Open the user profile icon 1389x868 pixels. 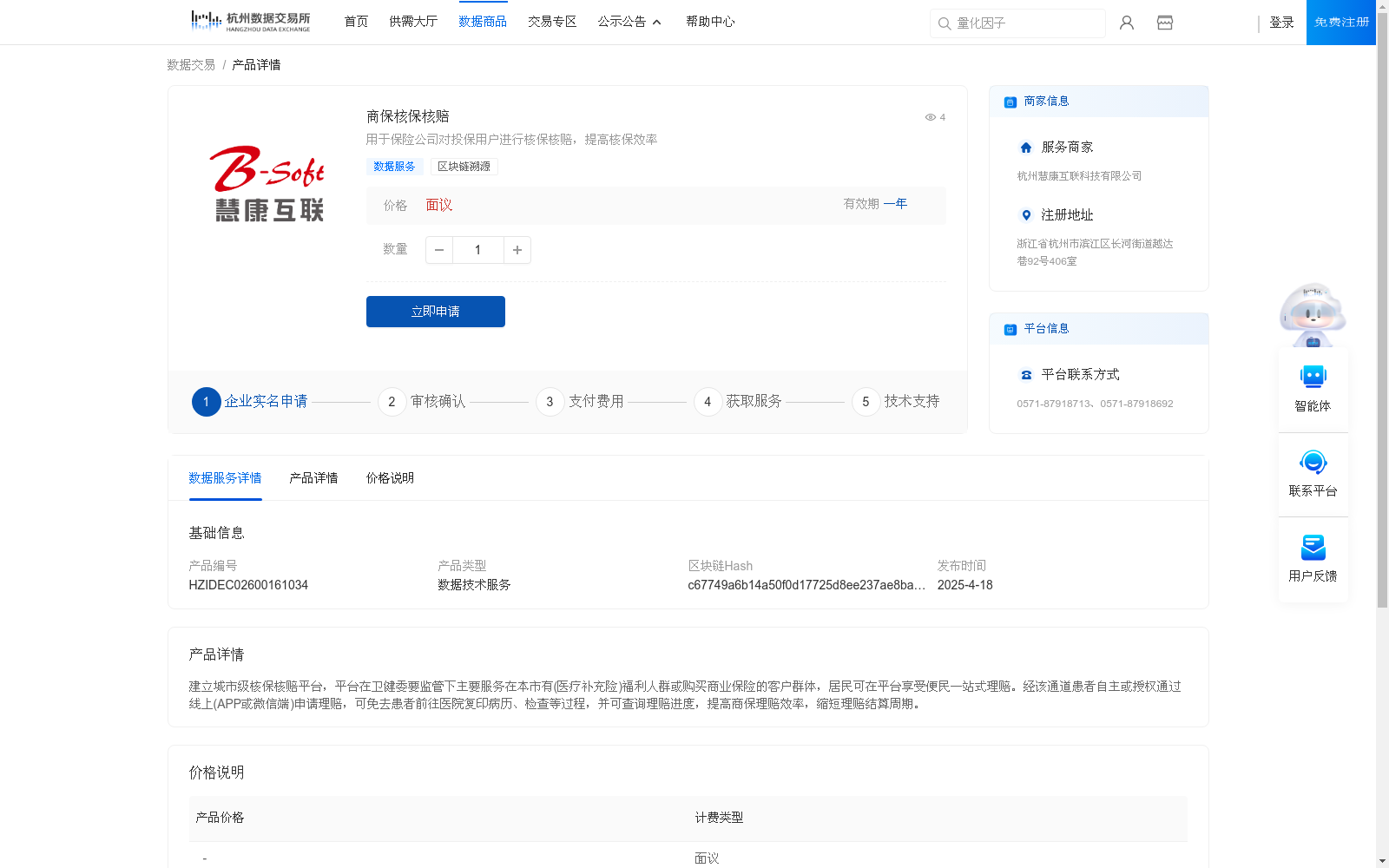[x=1127, y=23]
